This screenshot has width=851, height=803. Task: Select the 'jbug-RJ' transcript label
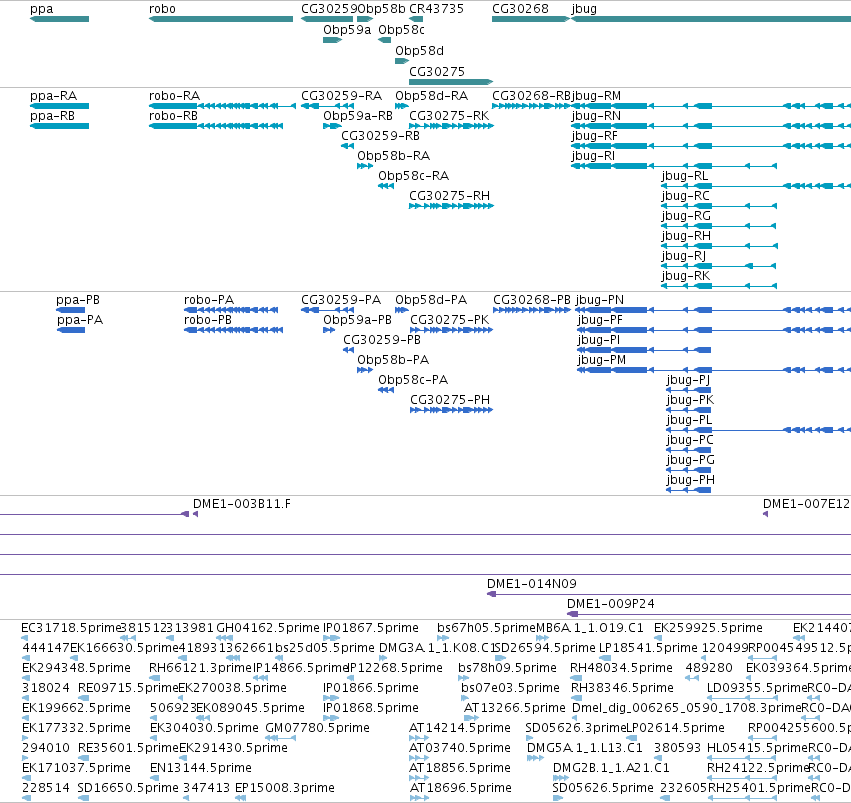(x=684, y=256)
